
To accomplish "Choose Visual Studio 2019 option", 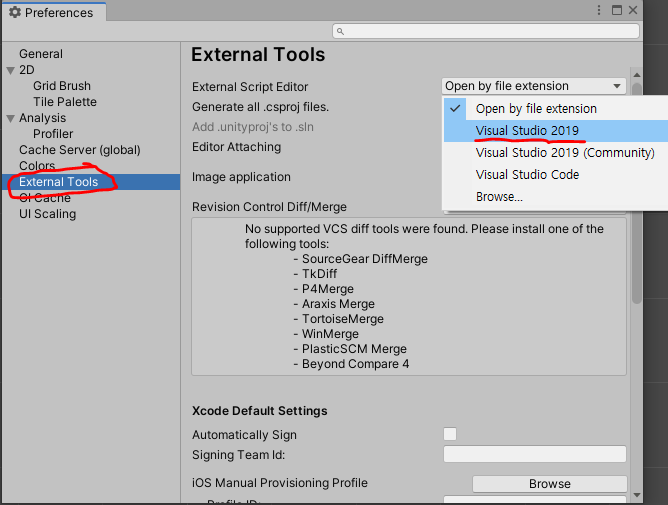I will pos(556,131).
